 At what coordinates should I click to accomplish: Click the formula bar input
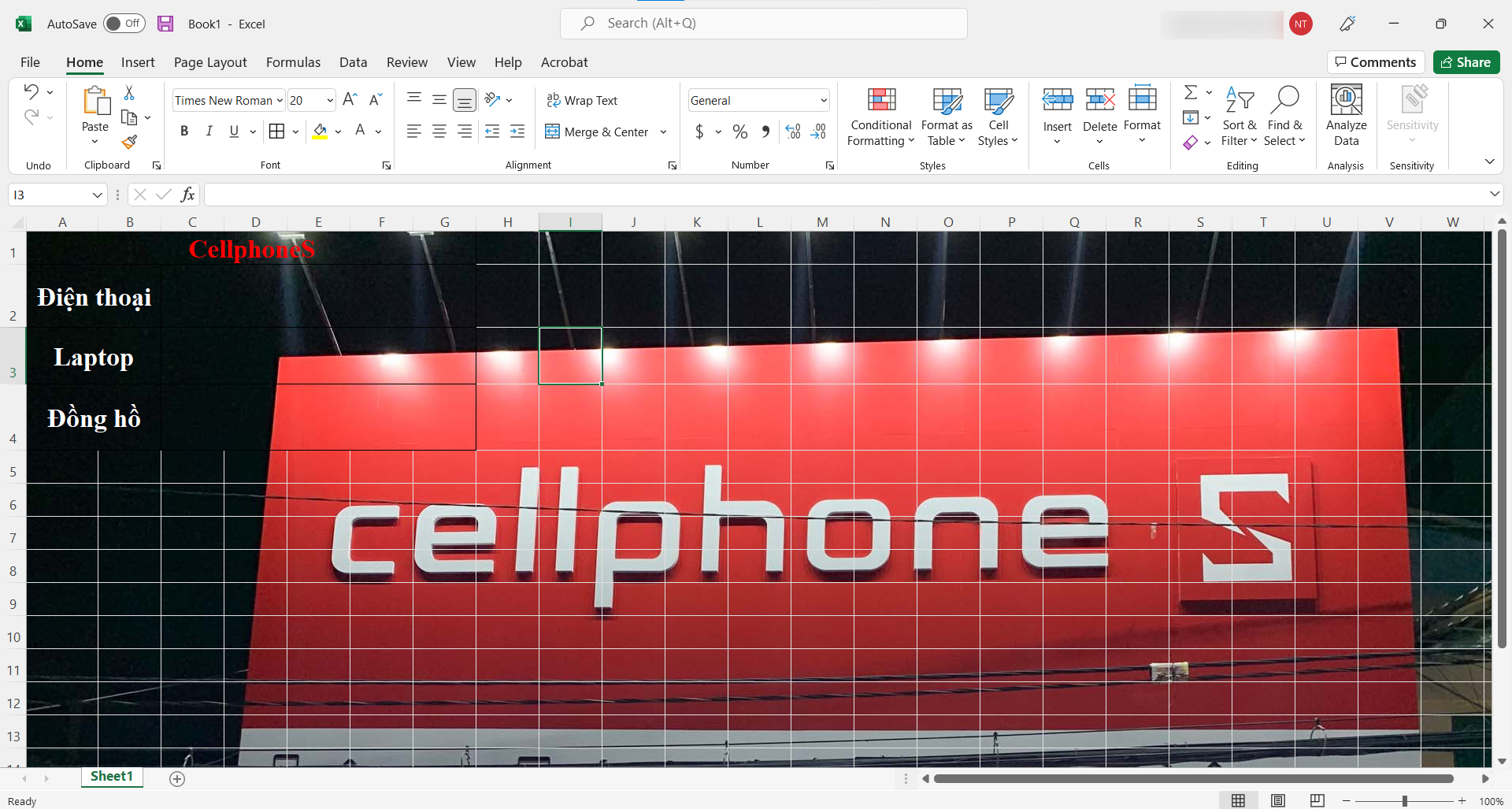pyautogui.click(x=844, y=195)
